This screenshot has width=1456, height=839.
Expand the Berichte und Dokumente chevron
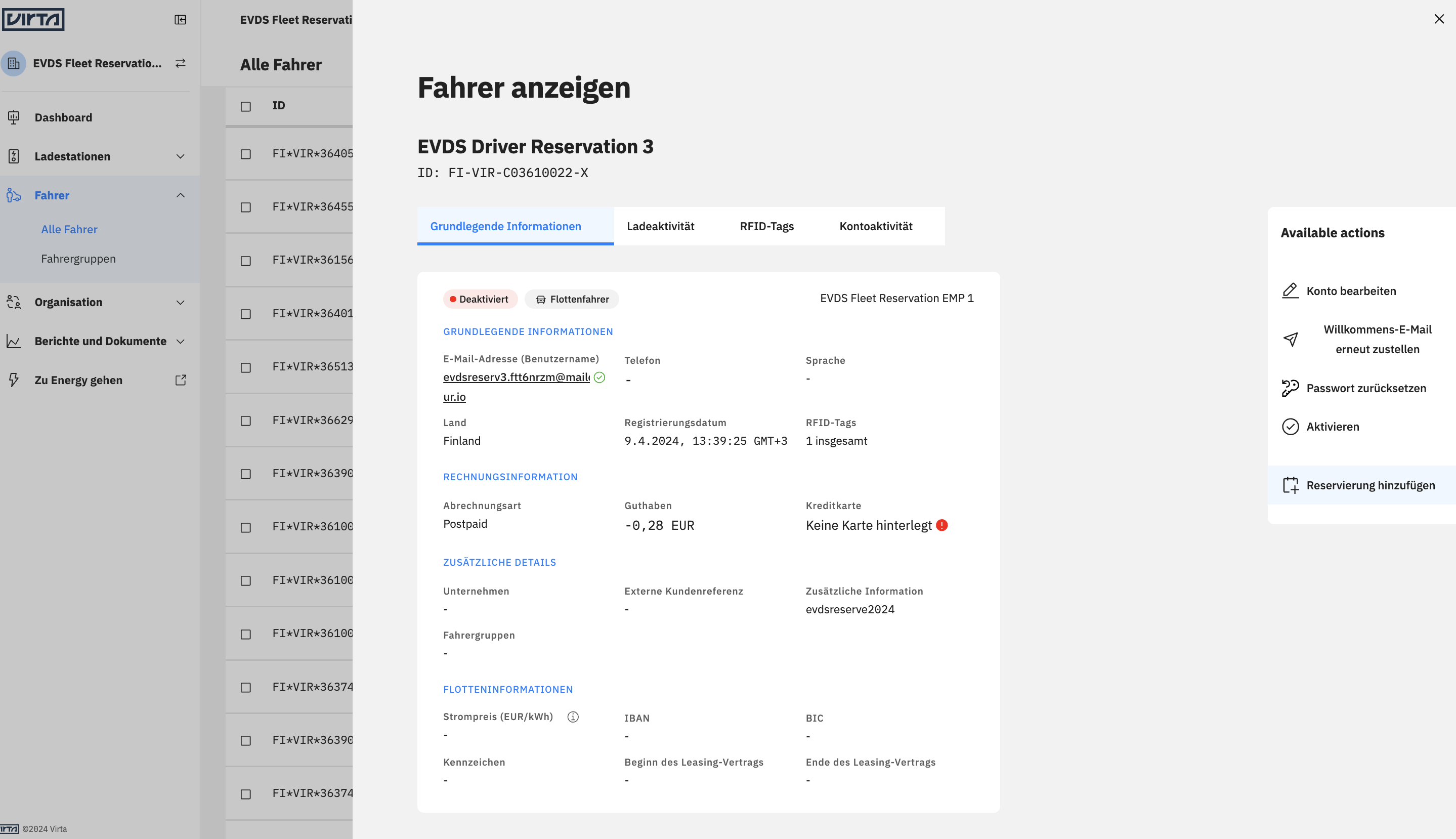pos(180,341)
